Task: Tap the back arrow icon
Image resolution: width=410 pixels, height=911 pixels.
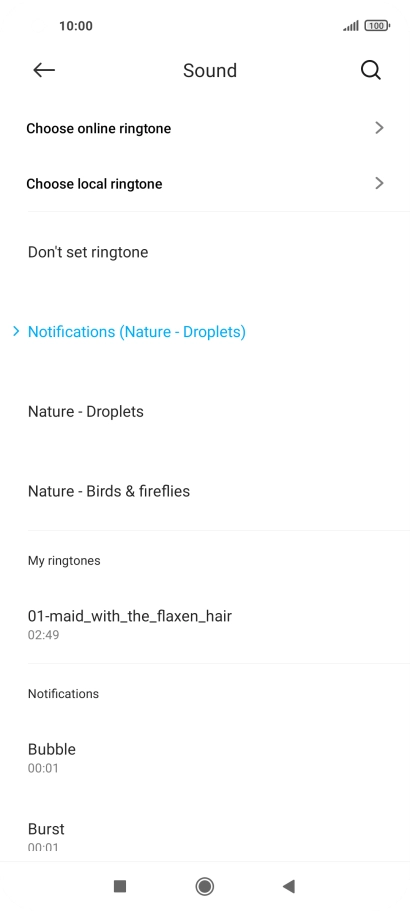Action: coord(44,70)
